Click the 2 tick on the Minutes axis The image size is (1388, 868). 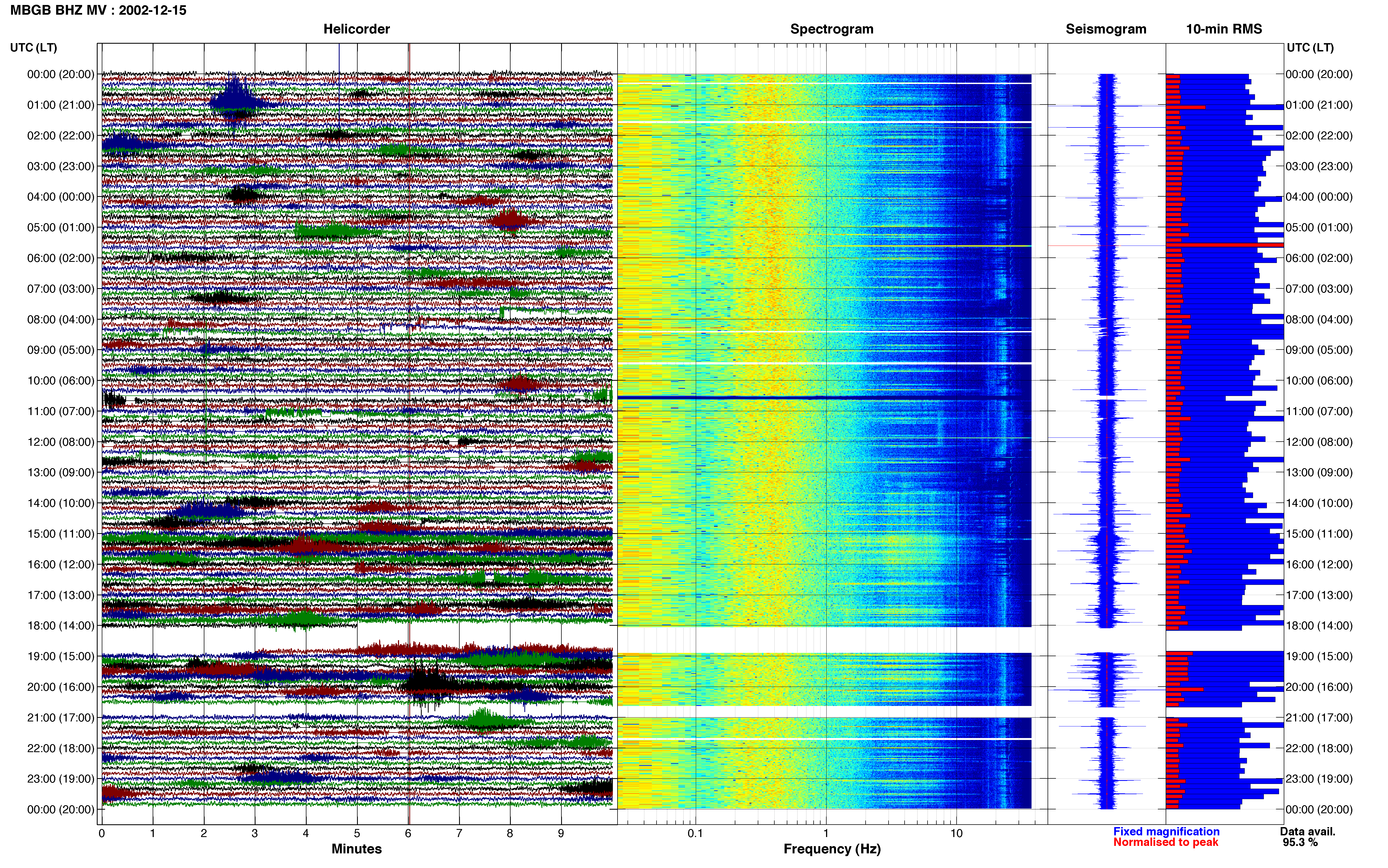point(204,833)
